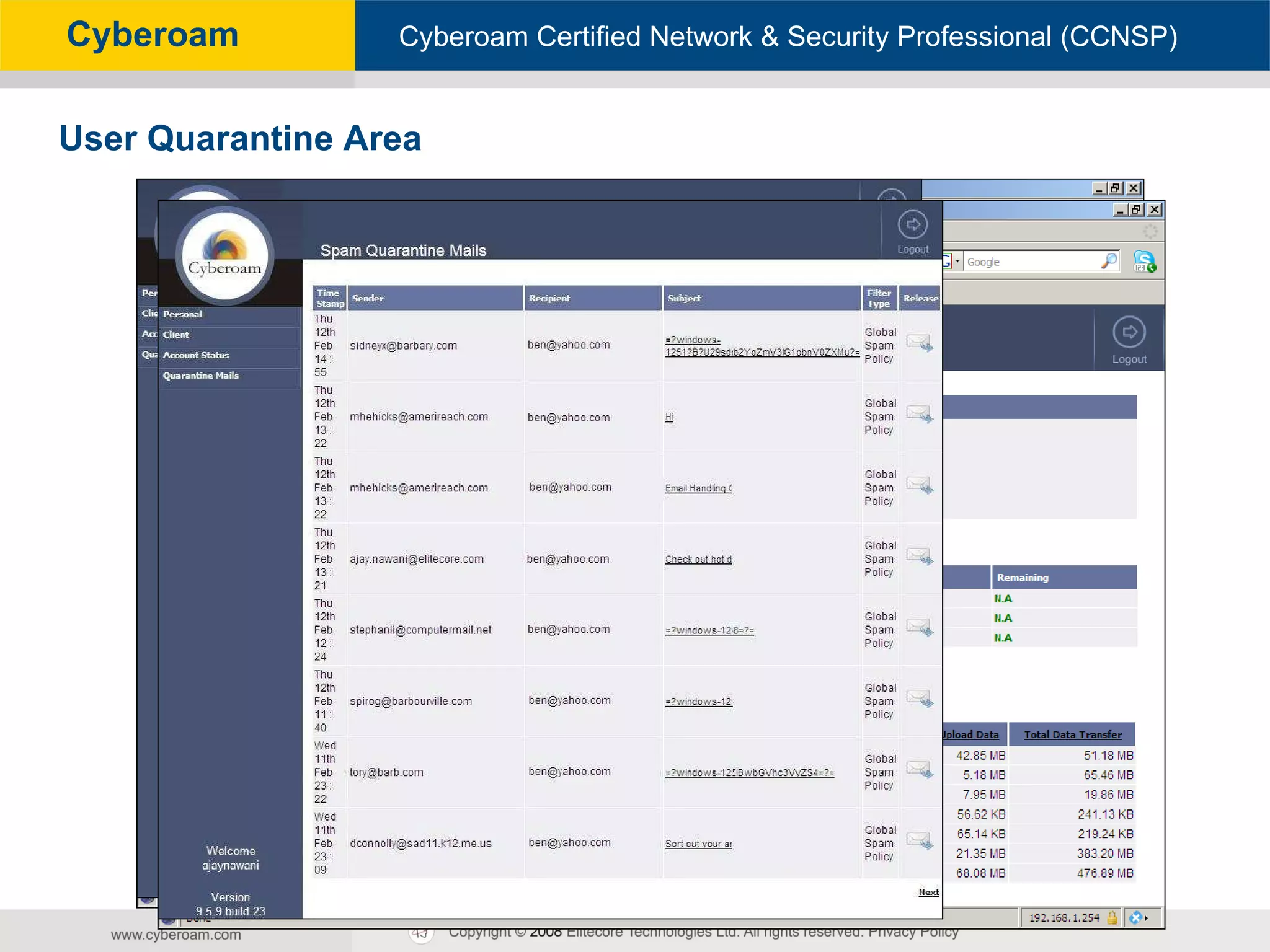Viewport: 1270px width, 952px height.
Task: Release mail from ajay.nawani@elitecore.com
Action: (919, 556)
